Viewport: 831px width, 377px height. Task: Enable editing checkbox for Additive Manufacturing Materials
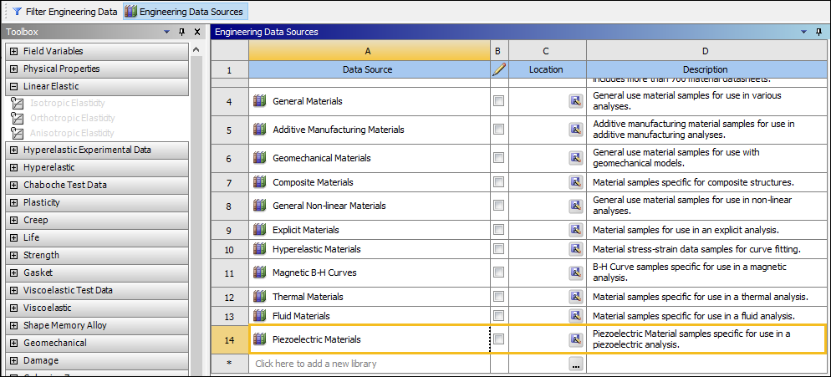[x=498, y=129]
